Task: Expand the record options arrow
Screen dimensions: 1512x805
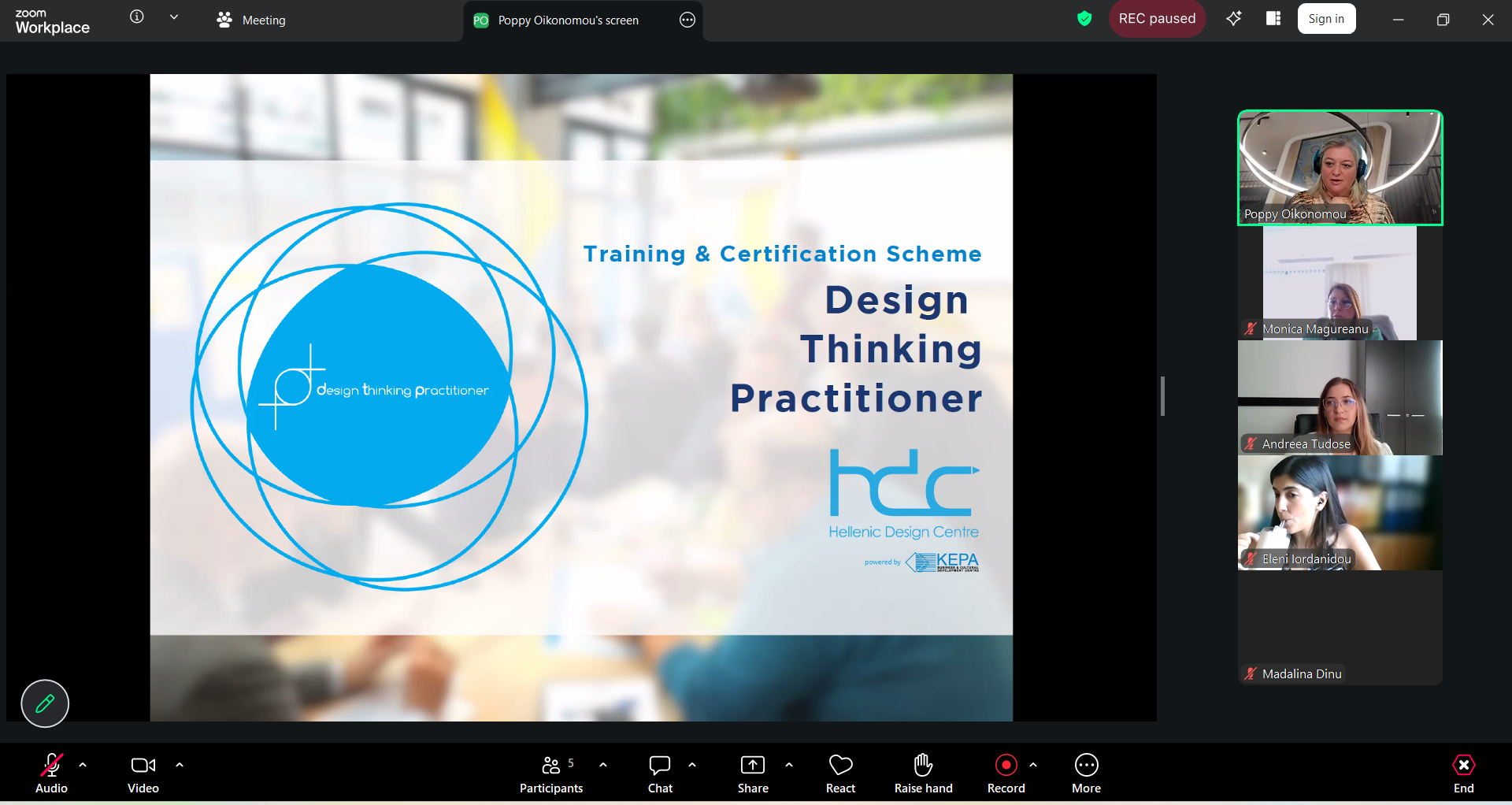Action: click(x=1033, y=765)
